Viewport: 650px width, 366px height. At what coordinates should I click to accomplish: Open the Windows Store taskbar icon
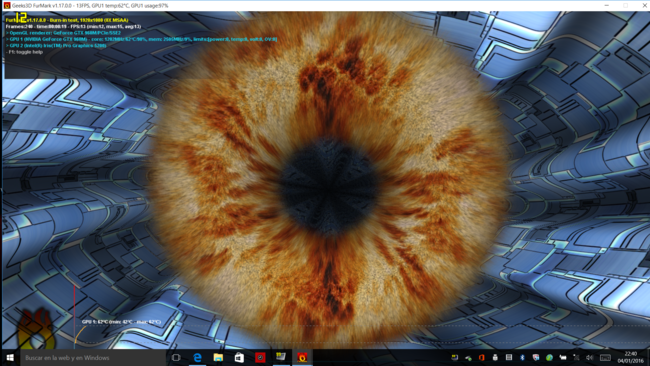tap(239, 357)
